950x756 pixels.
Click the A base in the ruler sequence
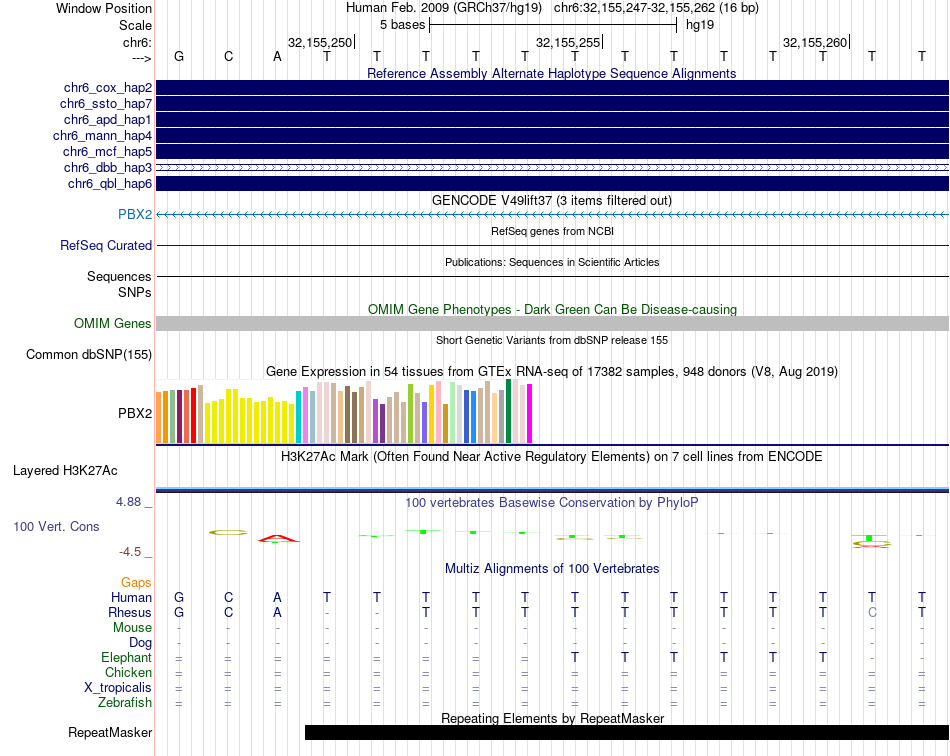[x=277, y=56]
